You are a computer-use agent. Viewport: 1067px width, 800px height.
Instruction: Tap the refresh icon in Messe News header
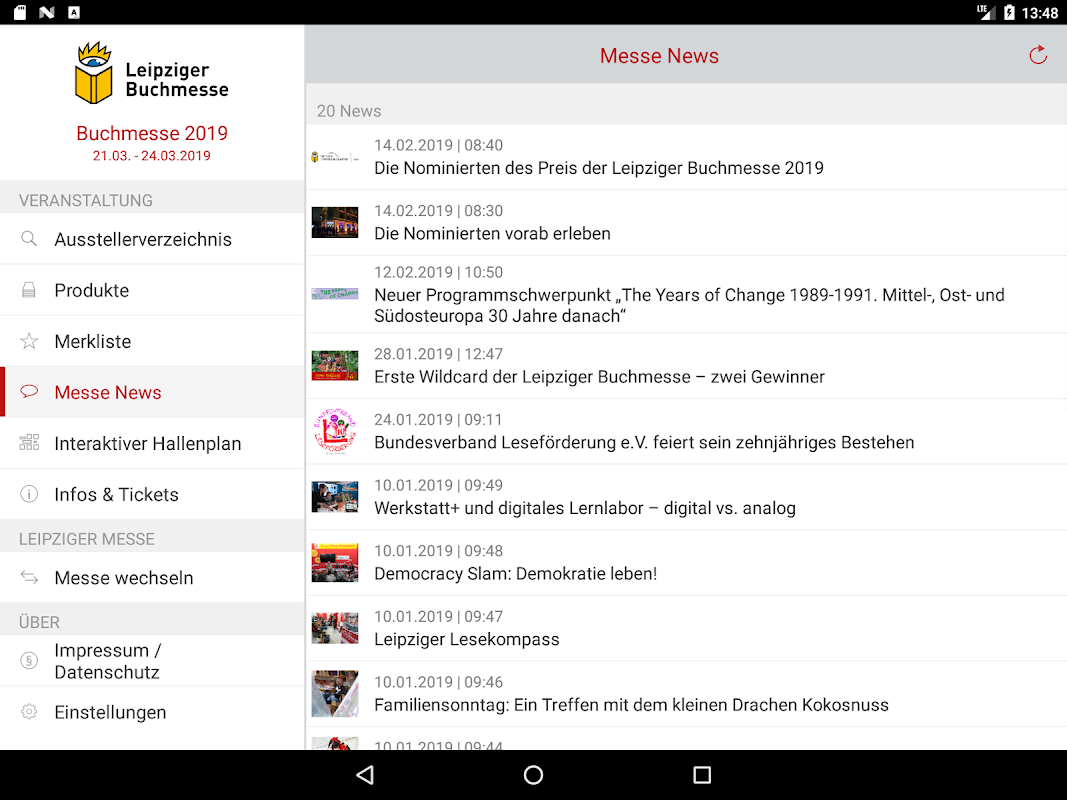[x=1037, y=55]
